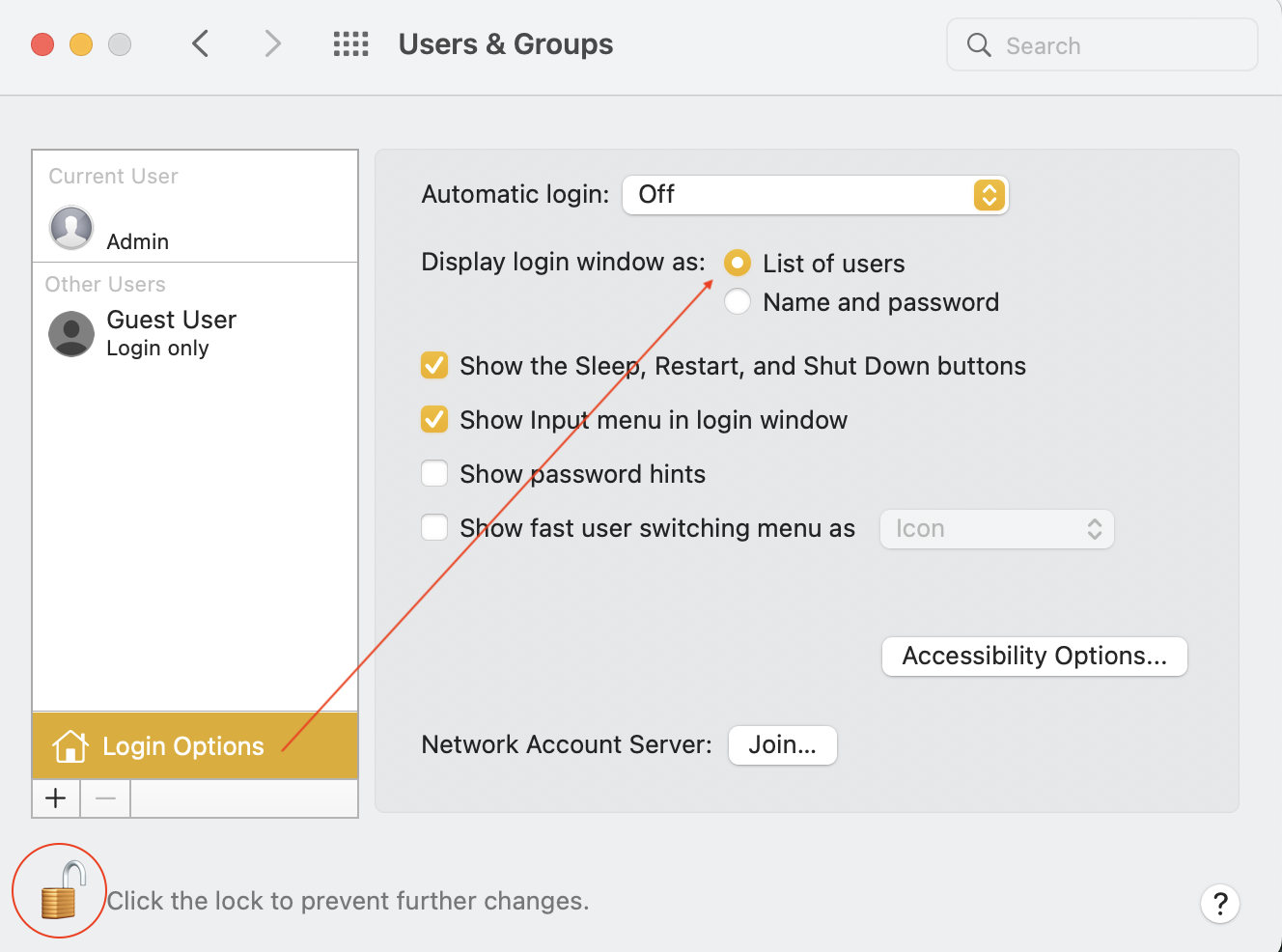The height and width of the screenshot is (952, 1282).
Task: Click the minus remove-user button
Action: coord(106,798)
